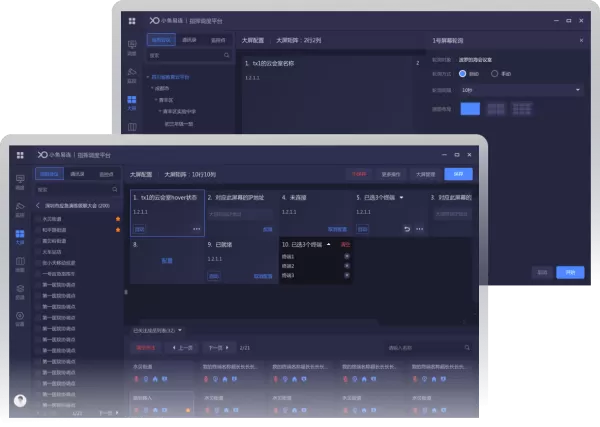Open the 10秒 interval dropdown in back window

coord(521,90)
